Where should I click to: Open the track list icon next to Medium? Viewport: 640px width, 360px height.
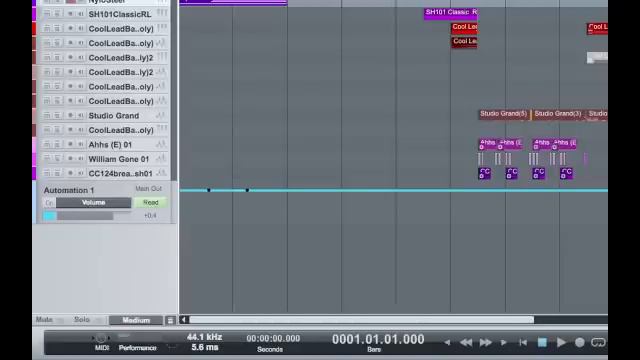tap(171, 320)
